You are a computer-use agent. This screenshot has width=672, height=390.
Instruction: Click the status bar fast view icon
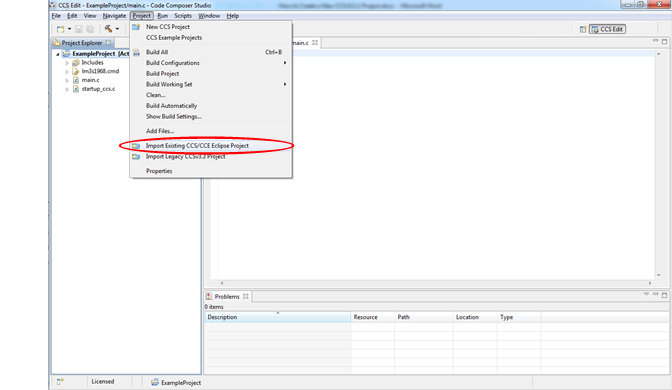click(x=60, y=381)
